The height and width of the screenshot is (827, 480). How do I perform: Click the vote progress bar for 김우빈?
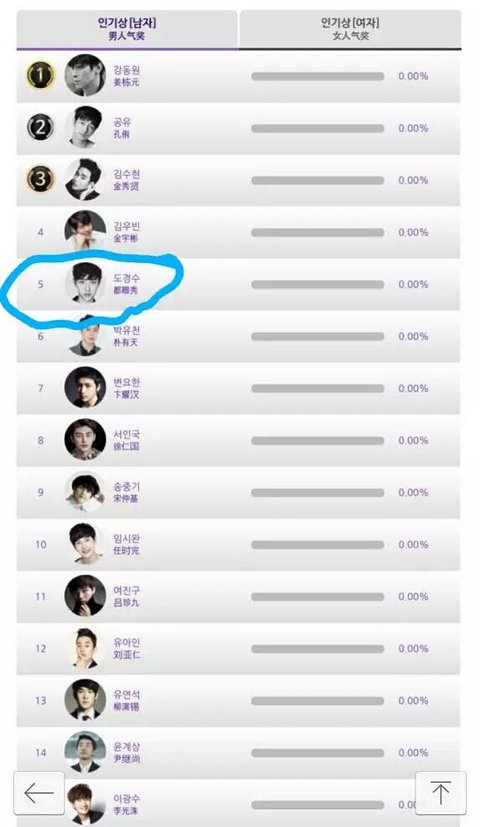pyautogui.click(x=318, y=233)
